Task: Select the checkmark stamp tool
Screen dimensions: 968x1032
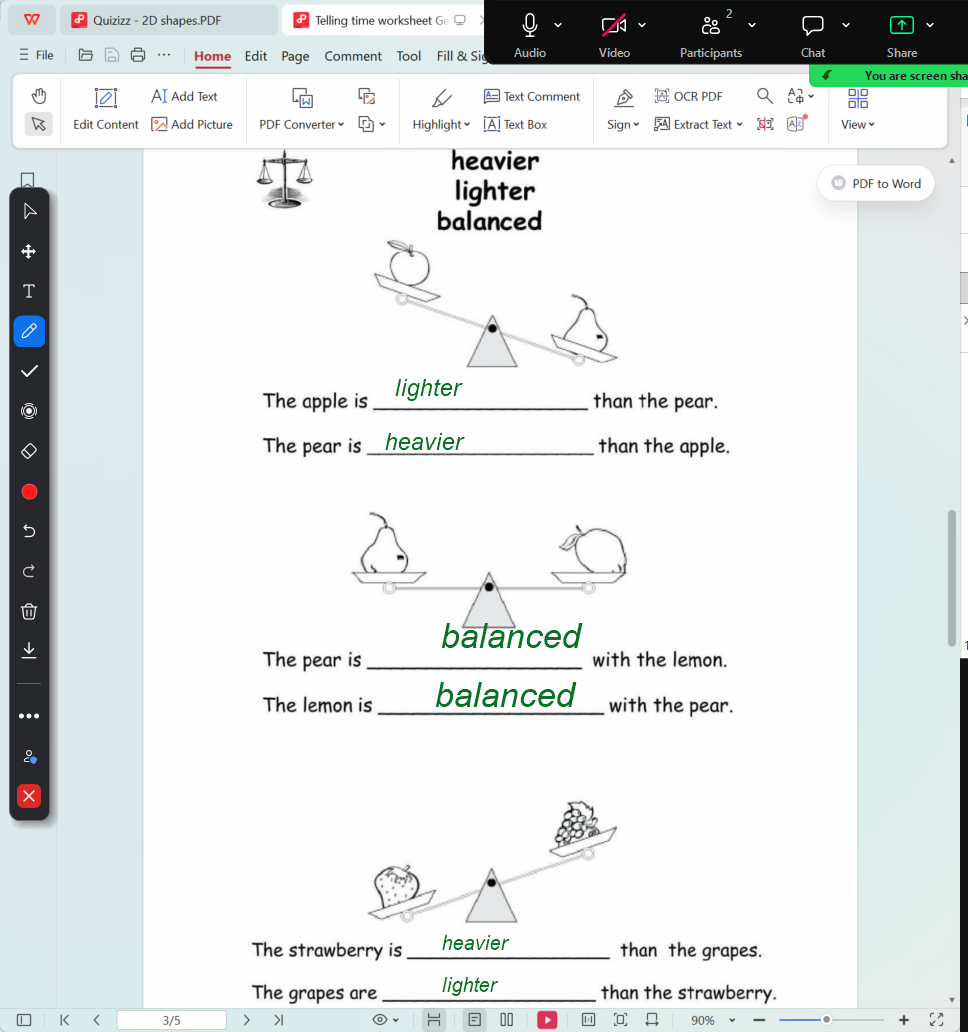Action: pos(29,371)
